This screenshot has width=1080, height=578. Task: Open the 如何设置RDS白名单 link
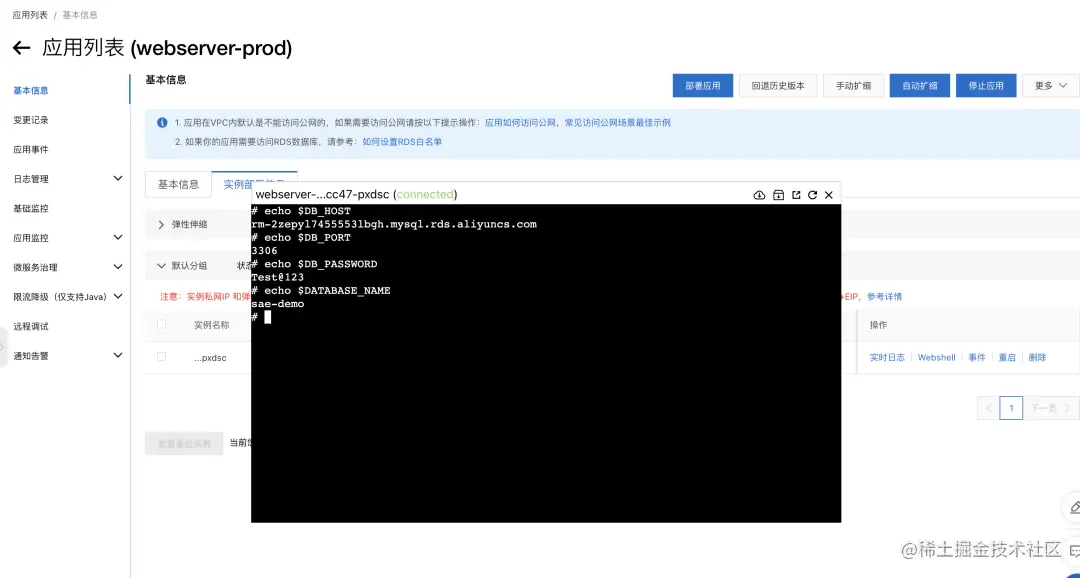point(402,142)
